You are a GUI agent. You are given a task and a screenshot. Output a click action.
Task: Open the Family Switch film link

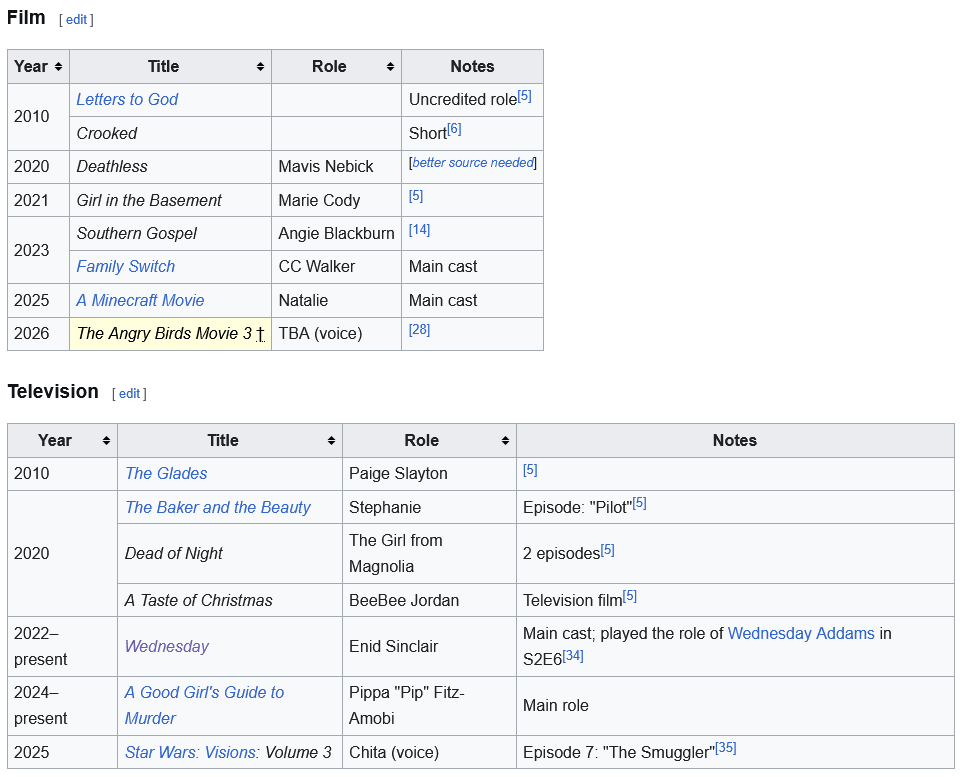tap(126, 267)
